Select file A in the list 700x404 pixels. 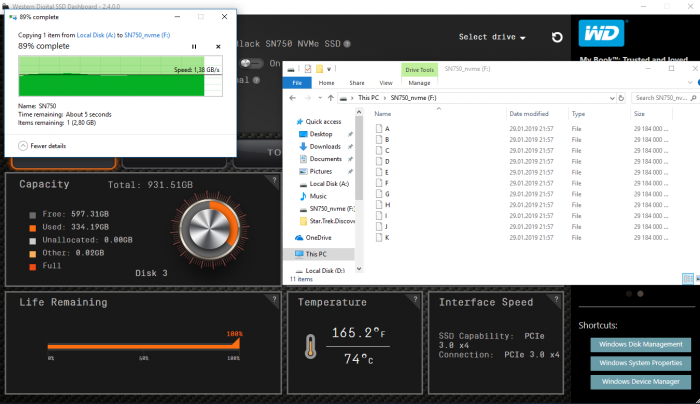coord(387,129)
